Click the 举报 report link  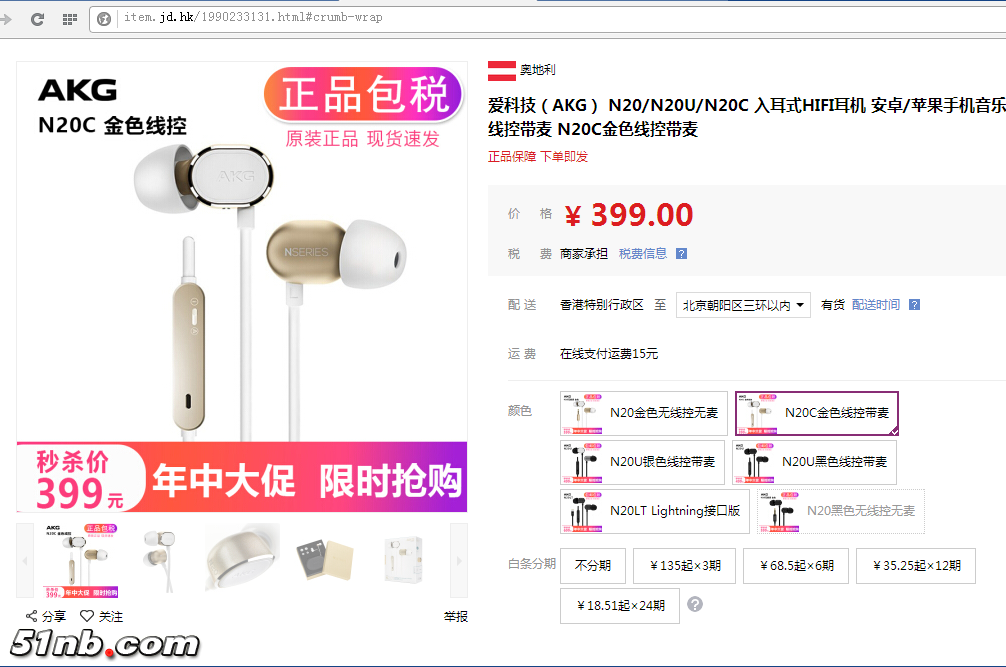click(x=456, y=616)
